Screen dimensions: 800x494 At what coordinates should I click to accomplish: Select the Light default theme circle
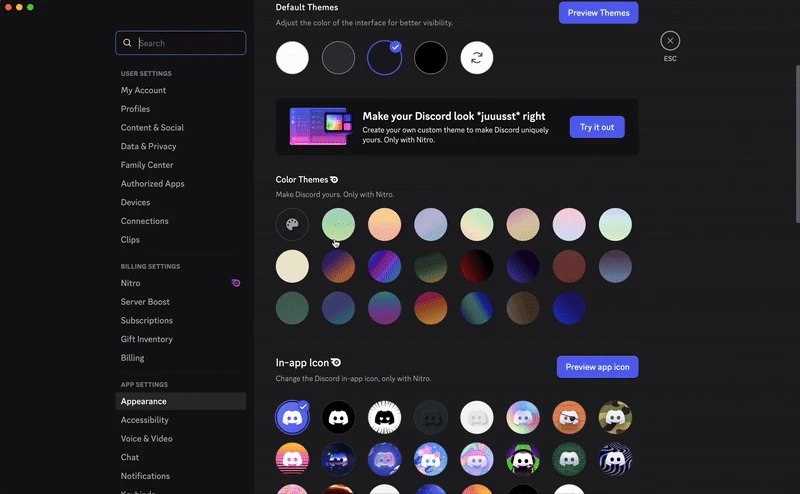(292, 58)
